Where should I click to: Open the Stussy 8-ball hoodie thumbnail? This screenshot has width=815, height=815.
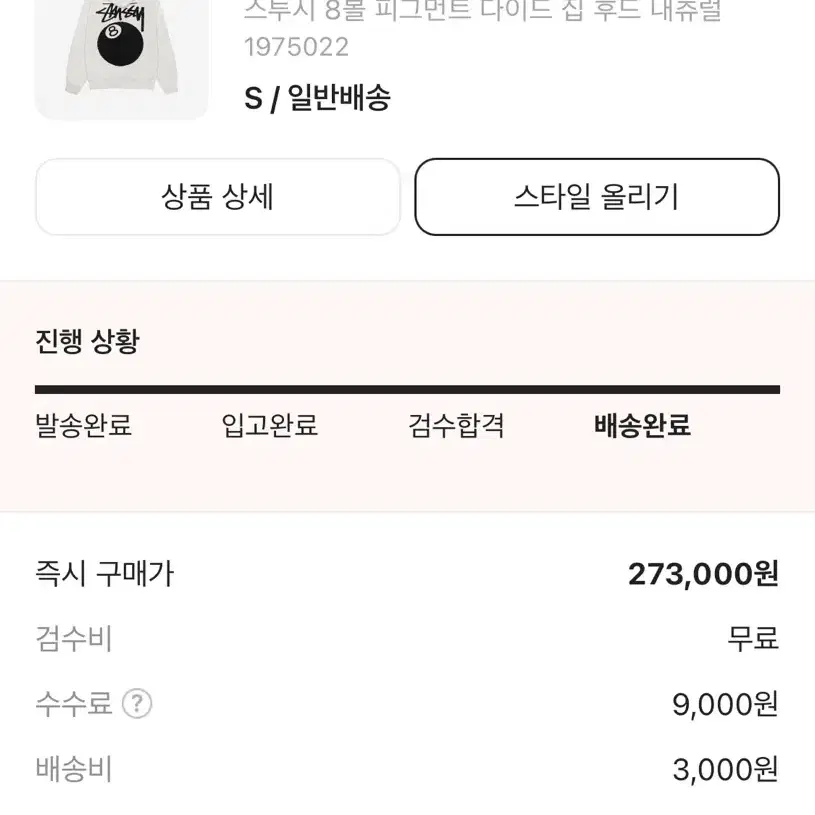point(122,59)
